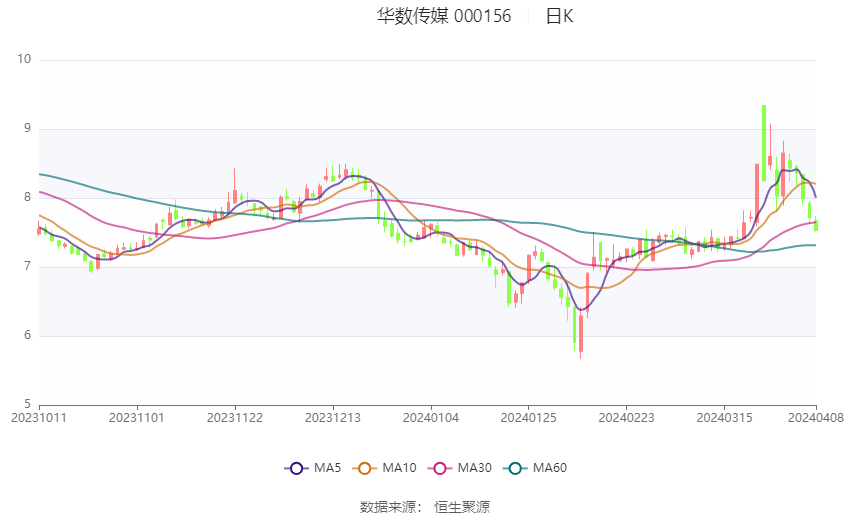The image size is (850, 517).
Task: Click the 恒生聚源 data source text
Action: 462,507
